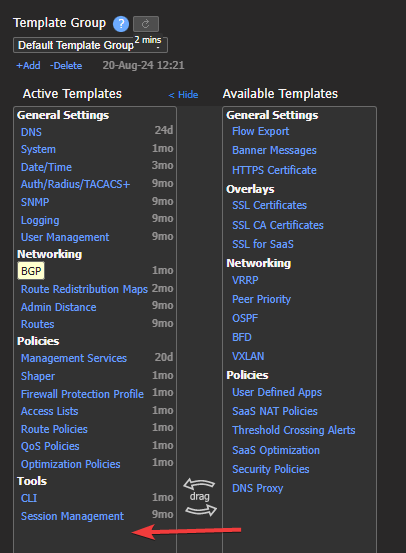
Task: Open the System template
Action: coord(38,149)
